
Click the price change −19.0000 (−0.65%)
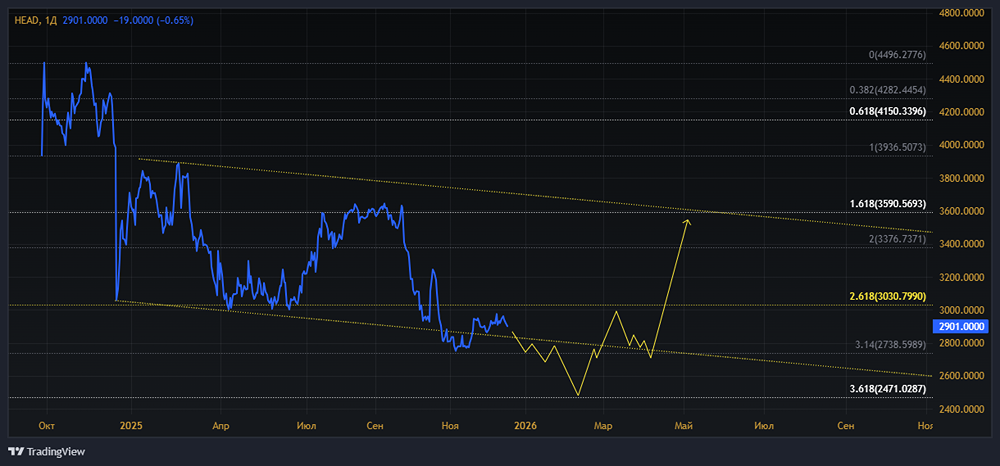tap(155, 20)
